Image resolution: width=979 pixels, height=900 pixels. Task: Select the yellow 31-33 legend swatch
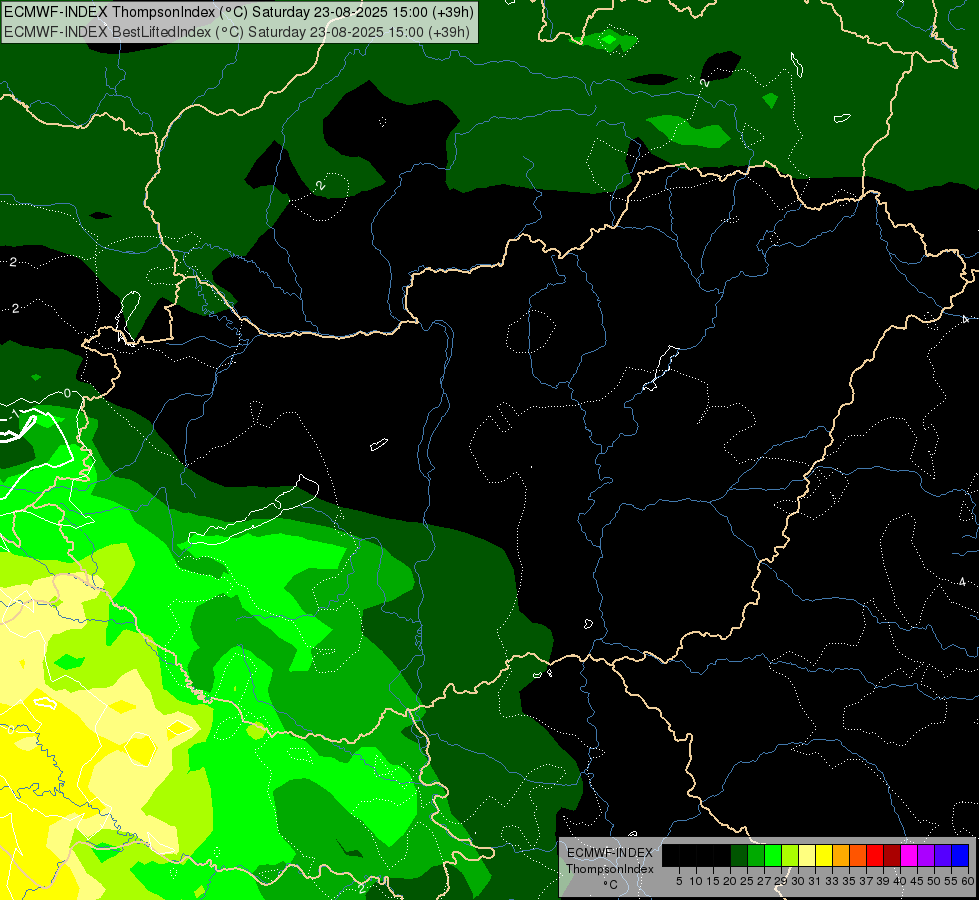coord(824,855)
